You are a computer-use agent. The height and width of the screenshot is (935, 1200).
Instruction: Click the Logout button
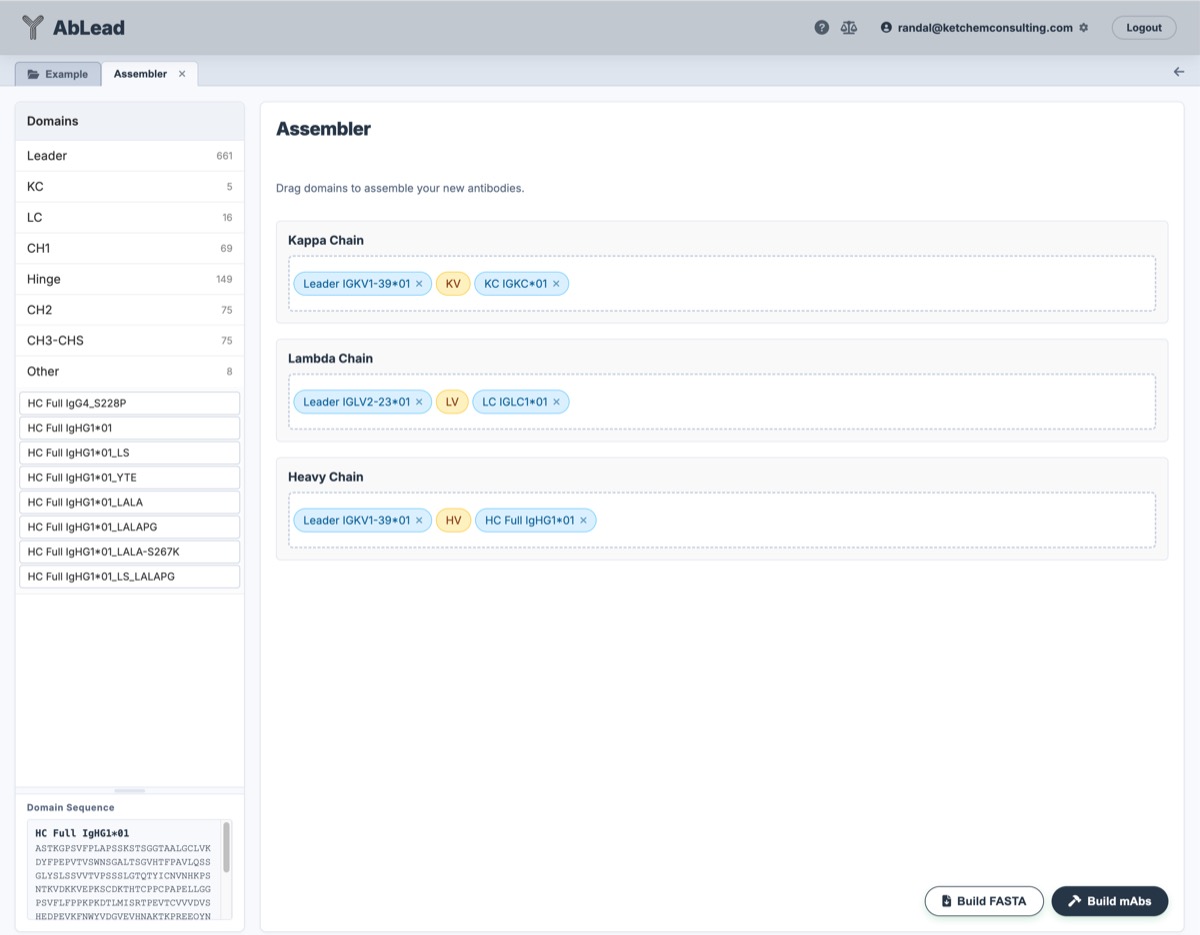point(1143,28)
